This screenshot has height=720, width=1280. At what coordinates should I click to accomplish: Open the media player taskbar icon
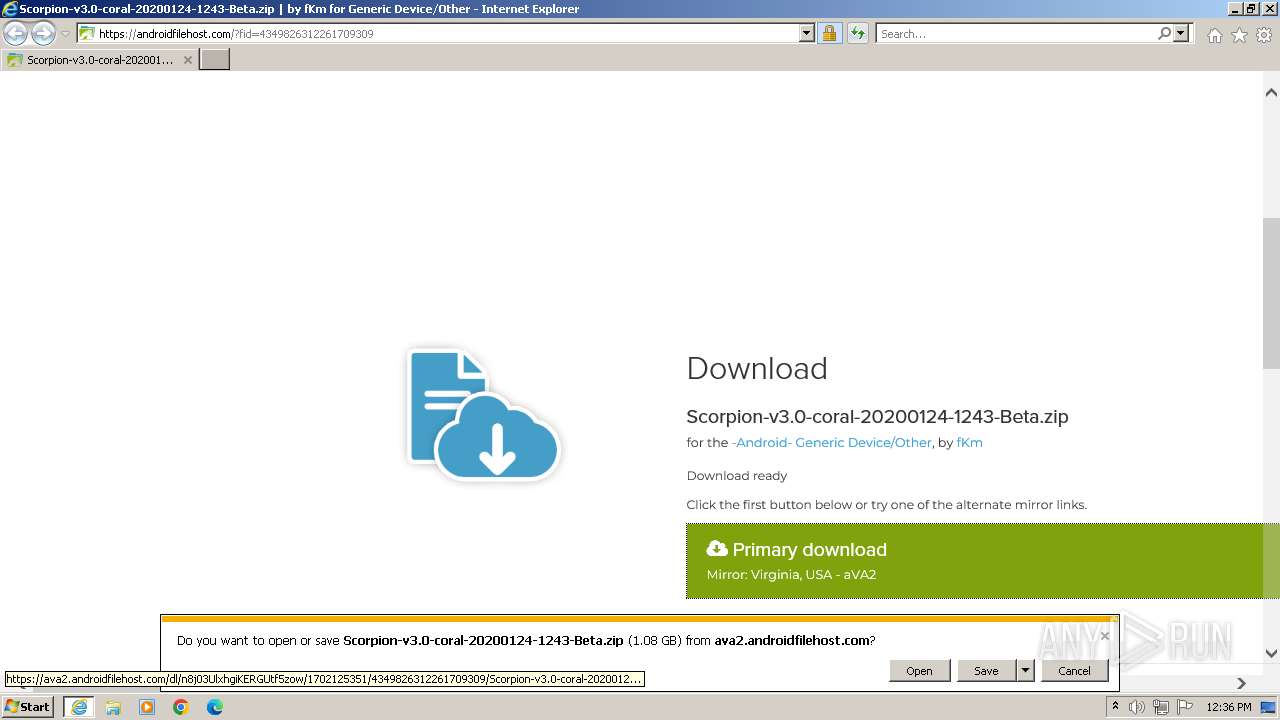tap(147, 707)
